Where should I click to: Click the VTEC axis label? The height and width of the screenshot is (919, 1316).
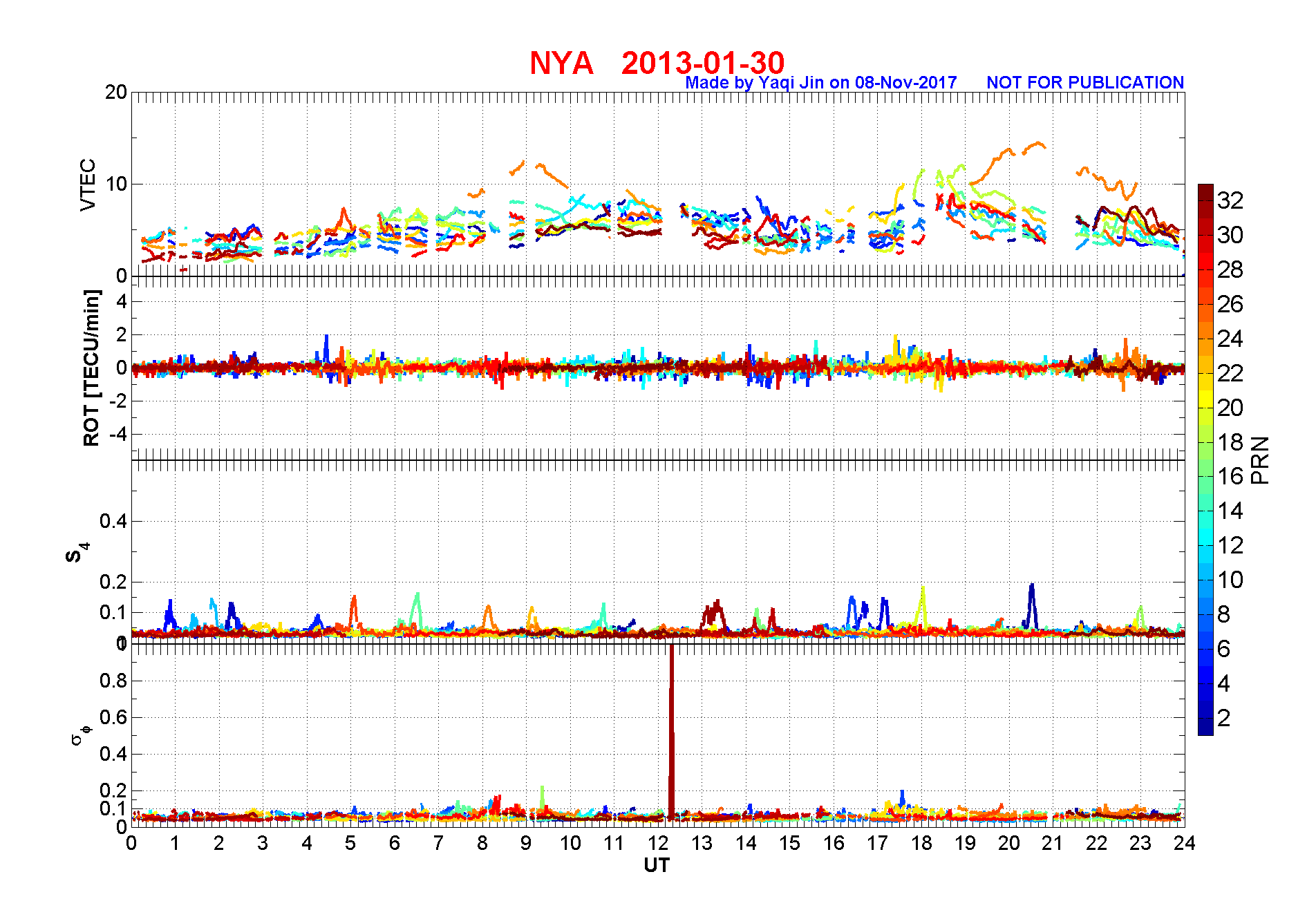click(87, 185)
